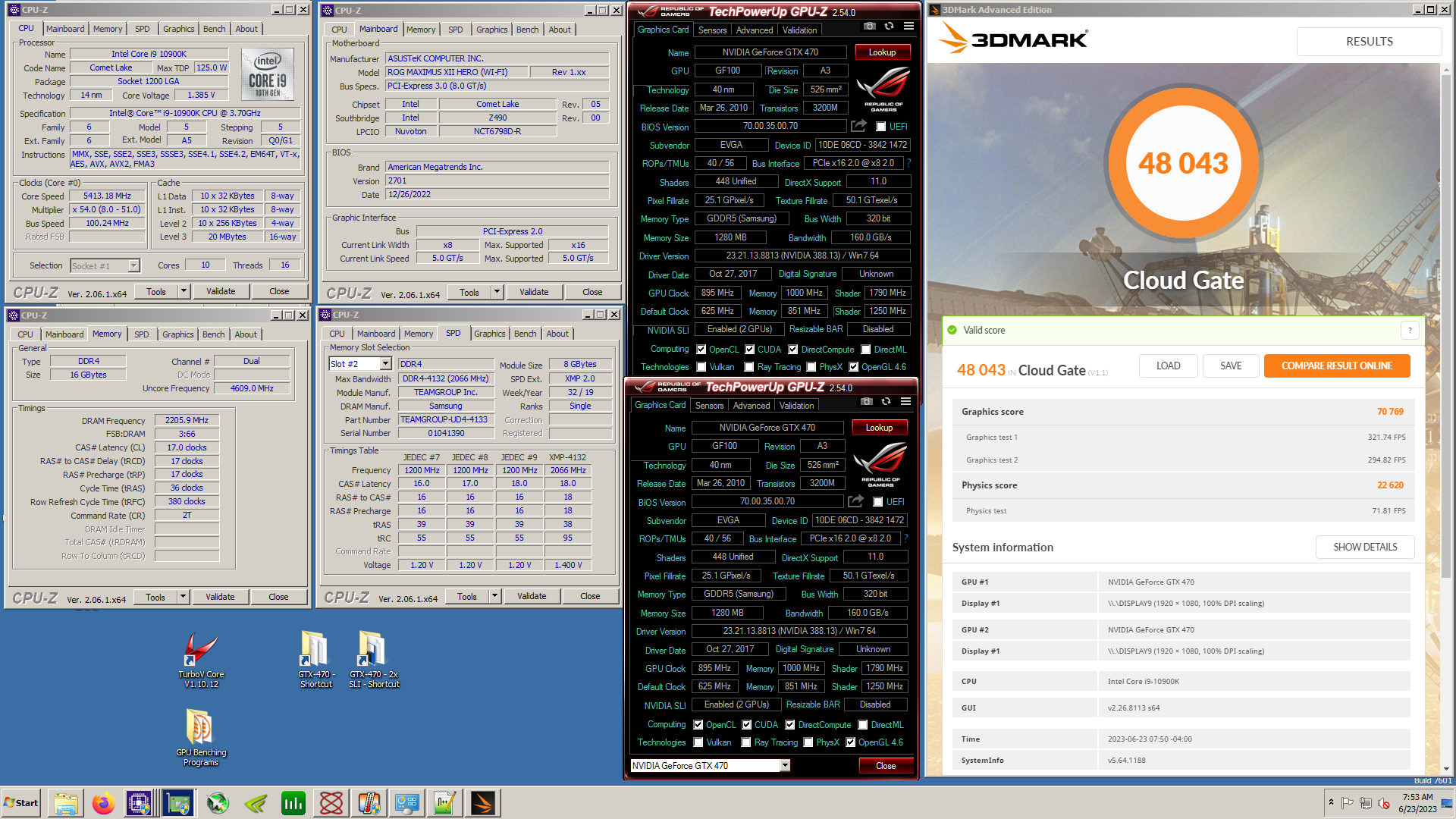Viewport: 1456px width, 819px height.
Task: Open the Slot #2 memory slot dropdown
Action: pyautogui.click(x=386, y=364)
